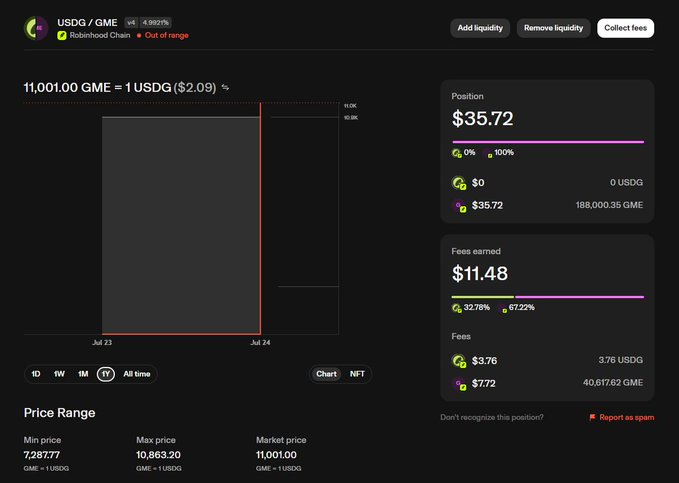Click the Jul 23 axis label

[102, 342]
